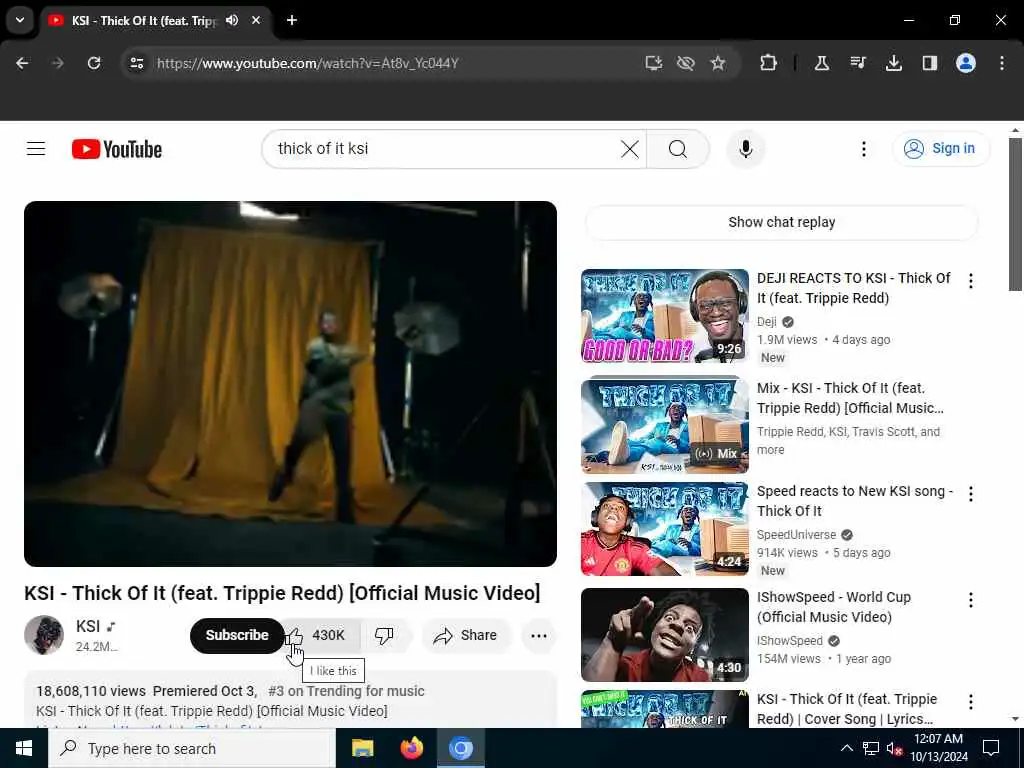Open options for Speed reacts video
Image resolution: width=1024 pixels, height=768 pixels.
[971, 494]
